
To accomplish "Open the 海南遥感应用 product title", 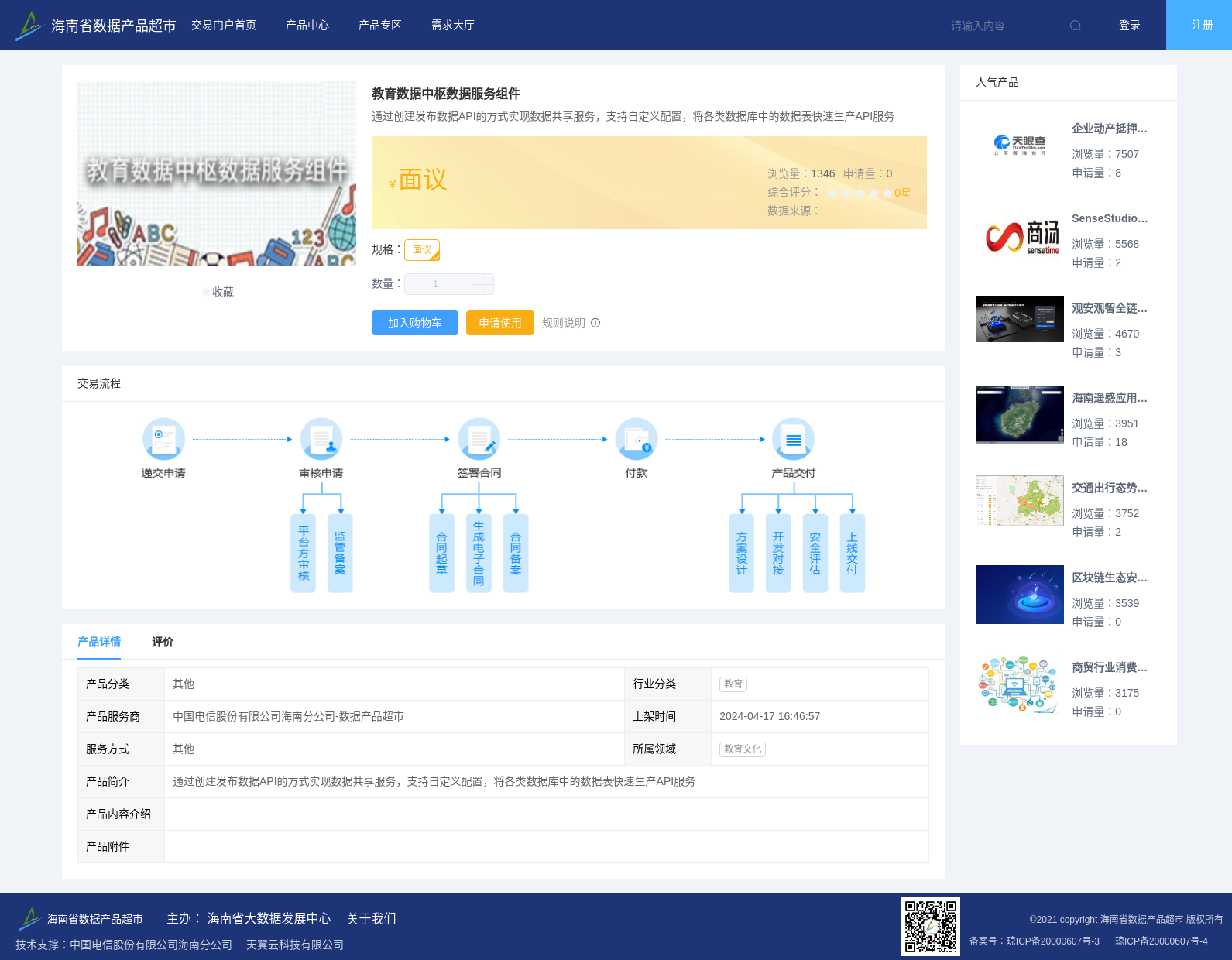I will click(1110, 398).
